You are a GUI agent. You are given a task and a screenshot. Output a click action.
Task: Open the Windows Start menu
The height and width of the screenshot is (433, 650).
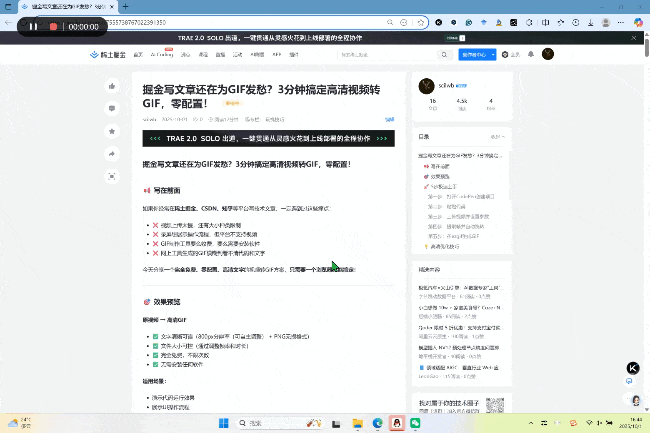coord(223,423)
